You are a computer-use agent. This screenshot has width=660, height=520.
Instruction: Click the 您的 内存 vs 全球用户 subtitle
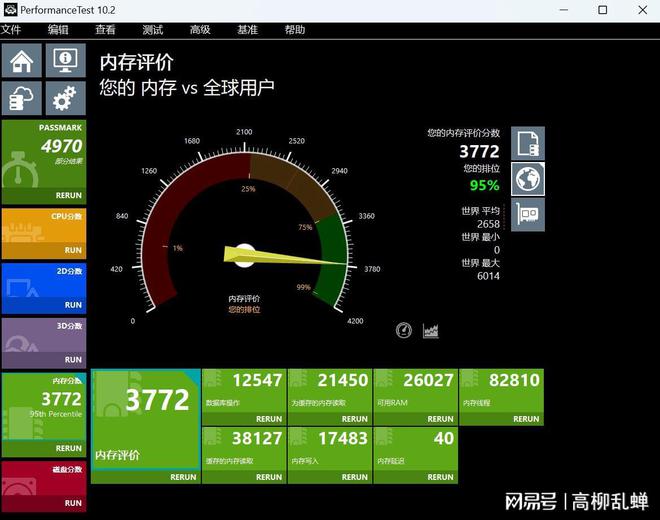[x=187, y=88]
